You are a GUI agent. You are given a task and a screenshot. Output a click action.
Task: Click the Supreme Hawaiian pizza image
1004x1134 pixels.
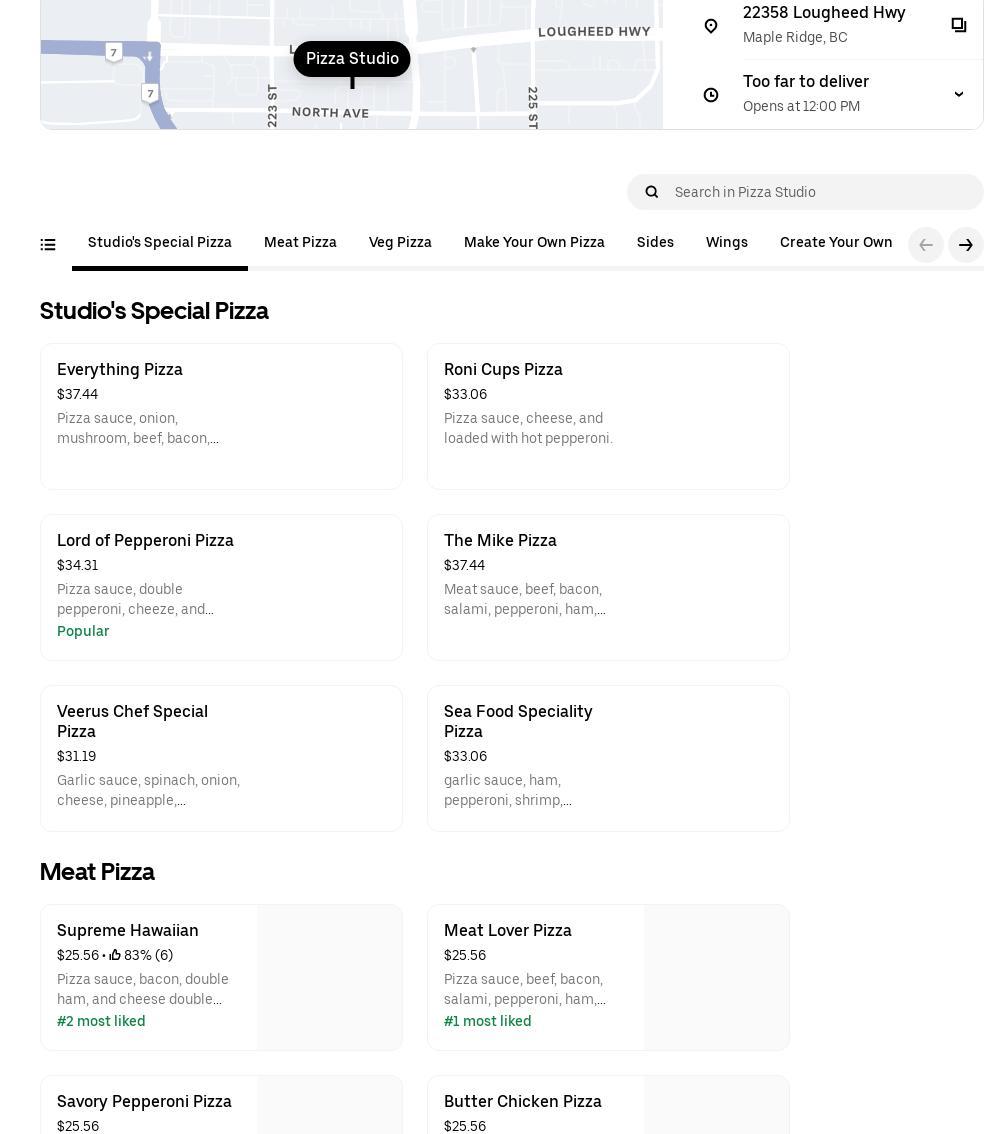(x=329, y=977)
